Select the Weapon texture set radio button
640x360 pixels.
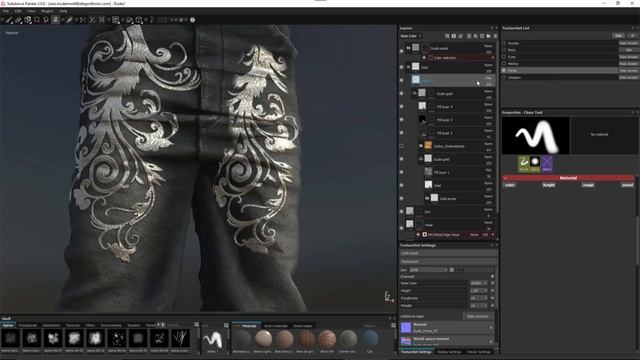[x=504, y=77]
